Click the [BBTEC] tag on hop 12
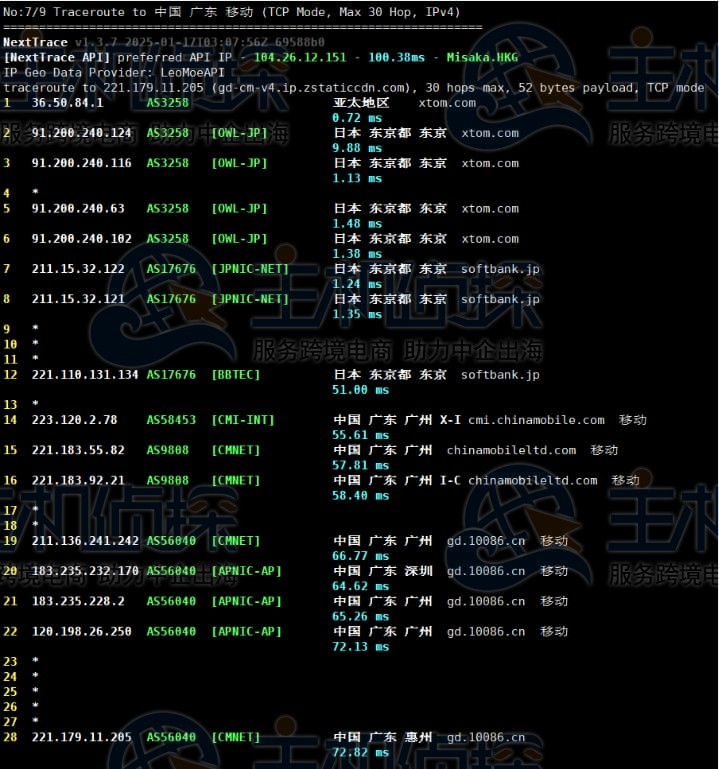Screen dimensions: 719x769 [235, 375]
